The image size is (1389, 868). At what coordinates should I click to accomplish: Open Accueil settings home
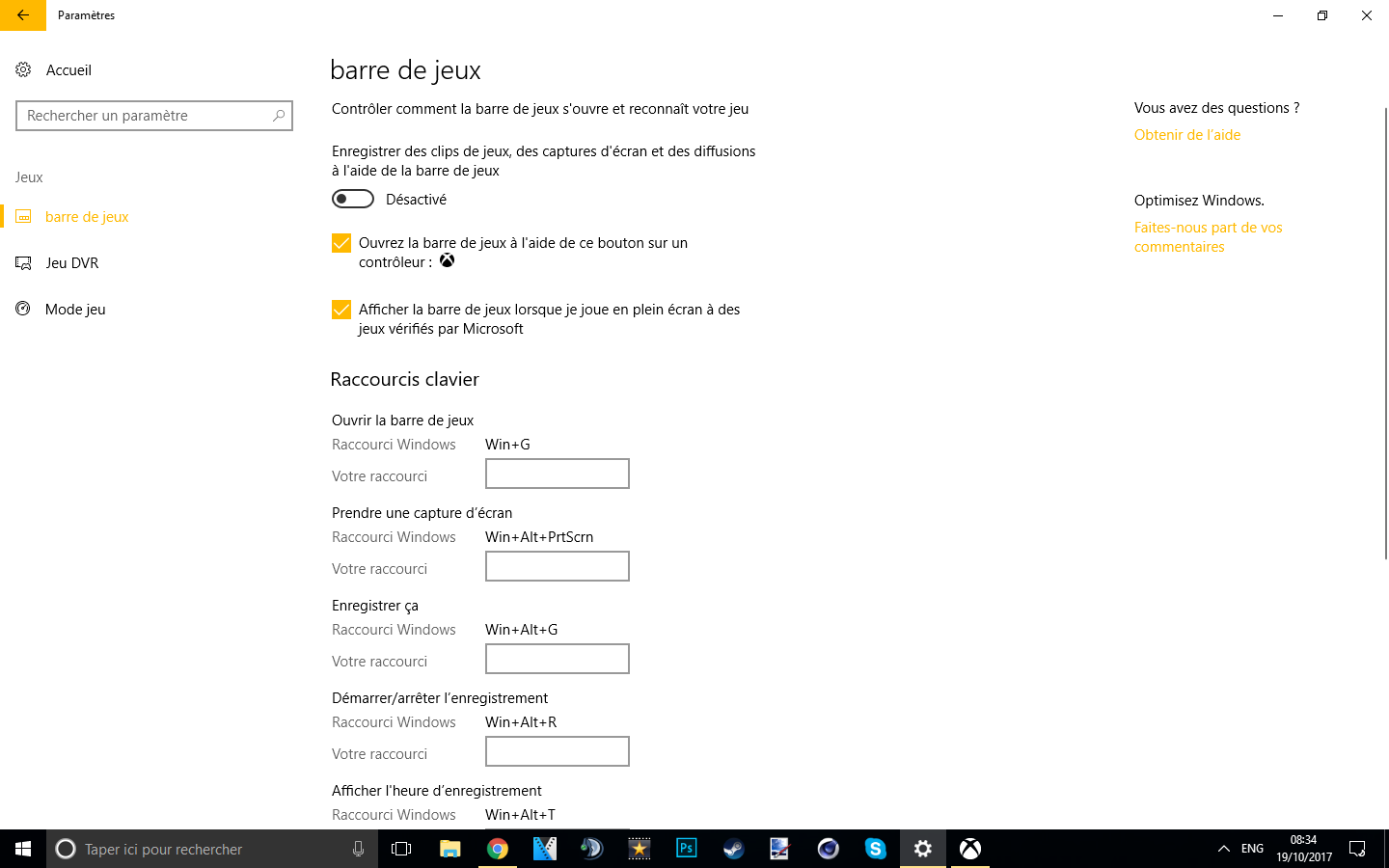pyautogui.click(x=68, y=70)
